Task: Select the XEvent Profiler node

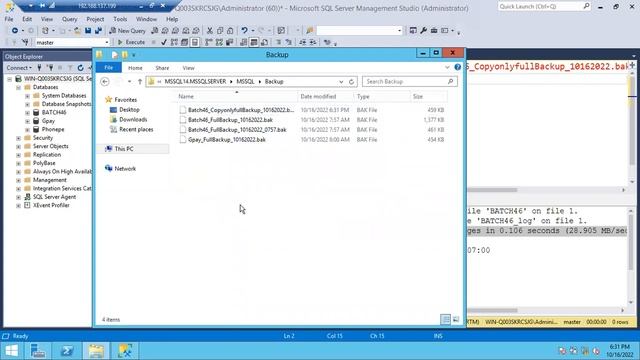Action: click(x=51, y=205)
